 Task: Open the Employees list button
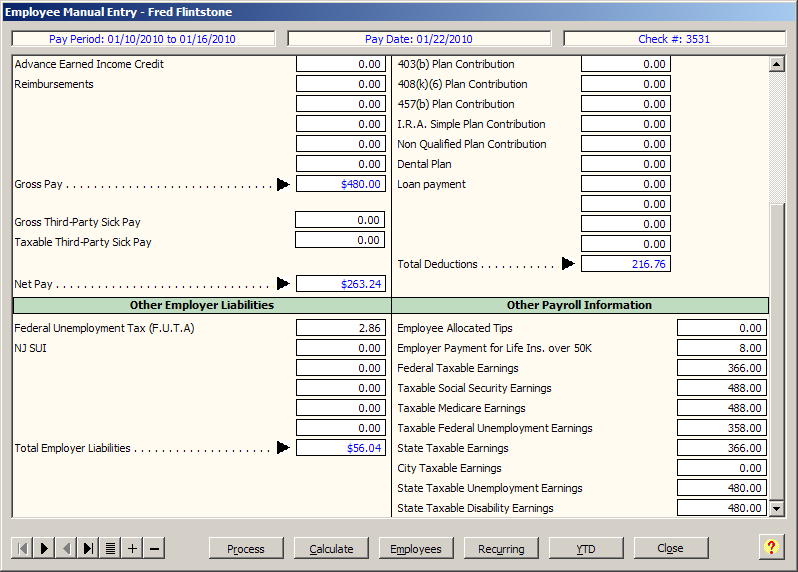(x=416, y=548)
